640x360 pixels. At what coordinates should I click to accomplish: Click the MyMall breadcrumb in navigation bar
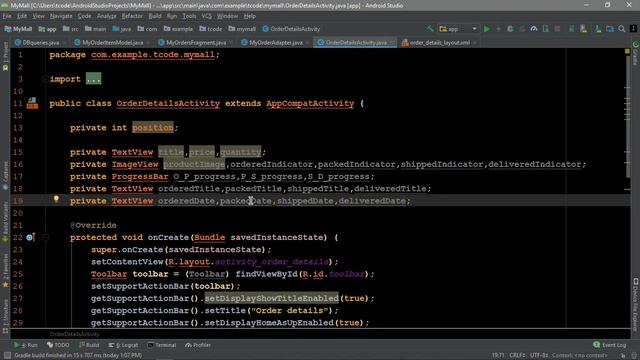(18, 29)
